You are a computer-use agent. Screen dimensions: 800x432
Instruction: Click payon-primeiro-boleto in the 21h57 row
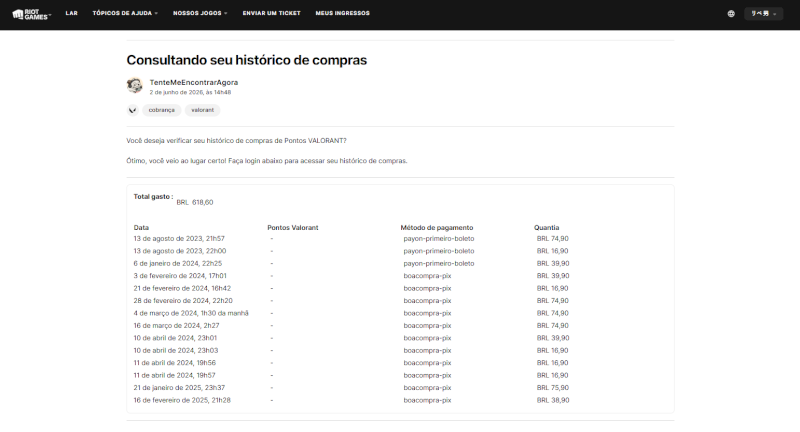pos(439,239)
